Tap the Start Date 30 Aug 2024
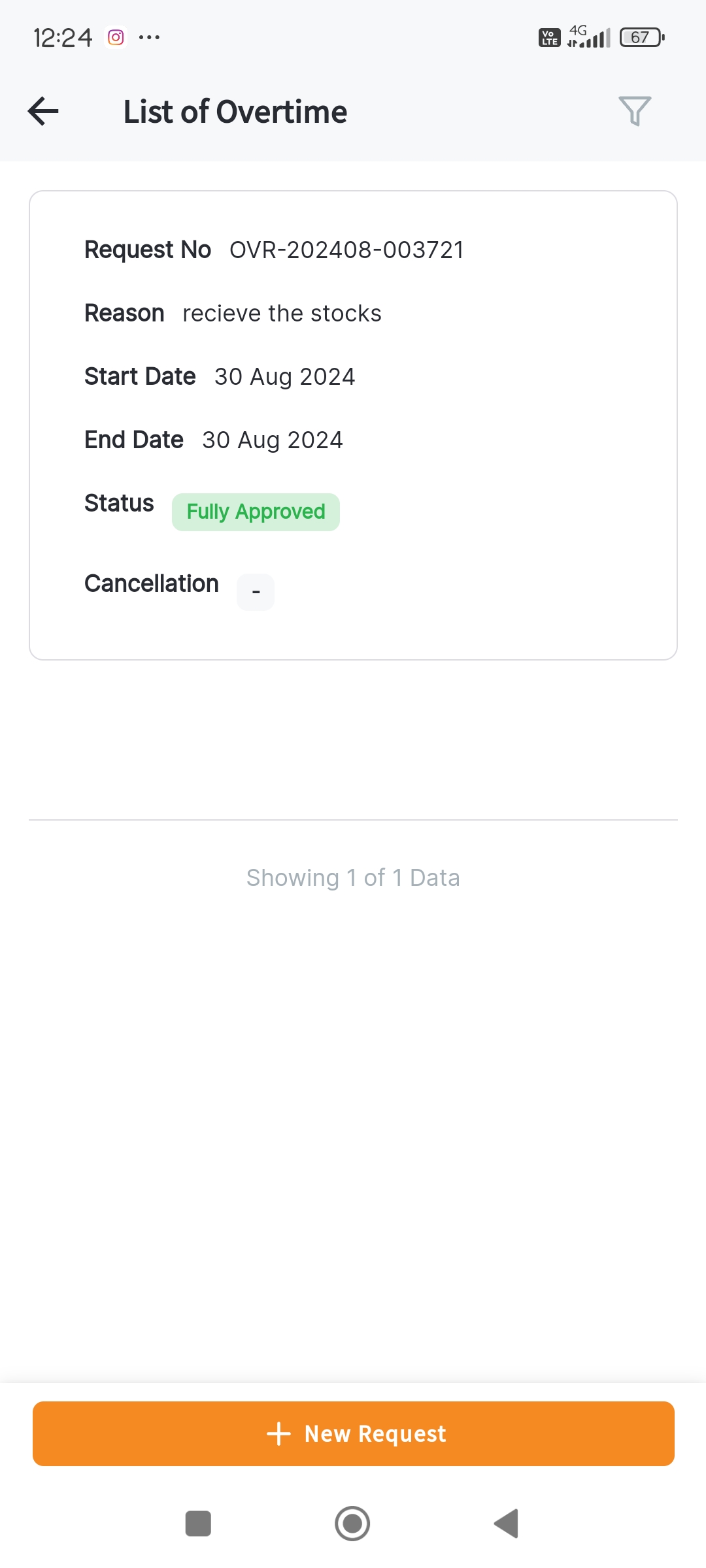706x1568 pixels. pos(284,377)
